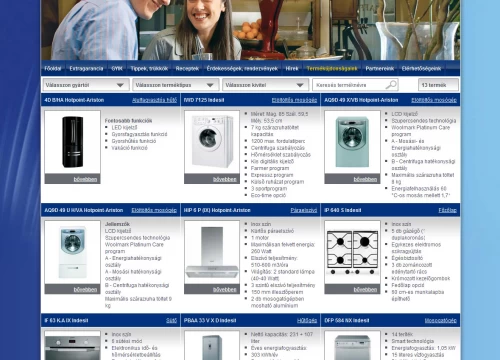Open the Válasszon gyártót dropdown
The image size is (500, 360).
[86, 85]
